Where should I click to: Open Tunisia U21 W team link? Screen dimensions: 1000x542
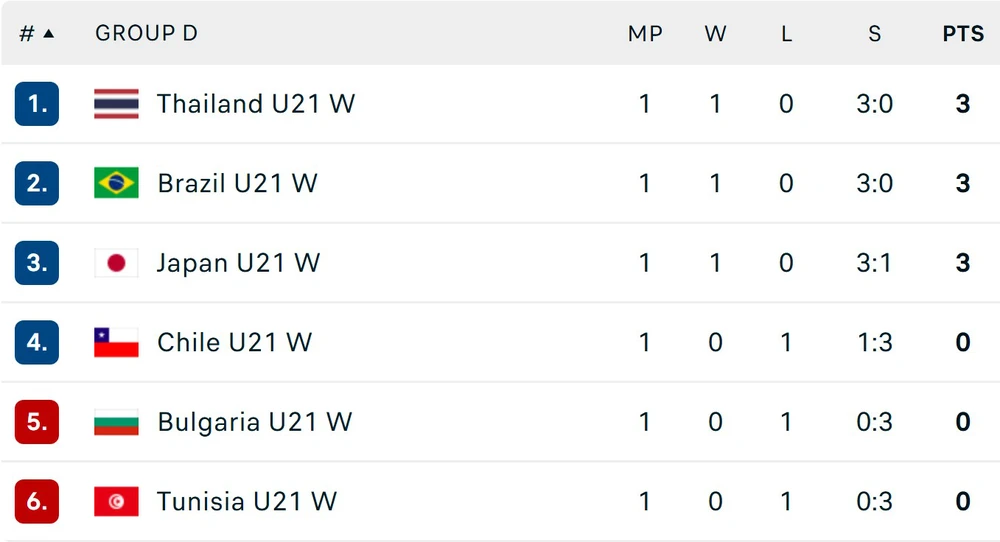247,501
